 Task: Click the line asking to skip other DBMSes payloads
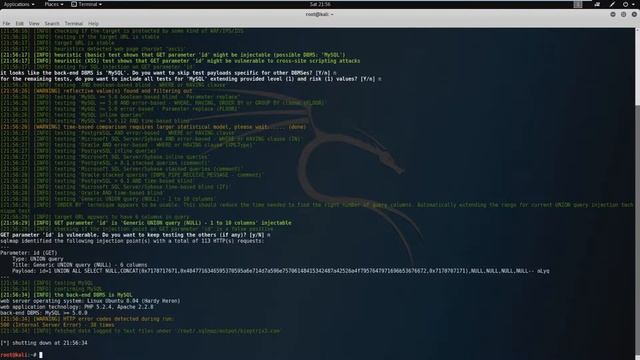point(168,73)
